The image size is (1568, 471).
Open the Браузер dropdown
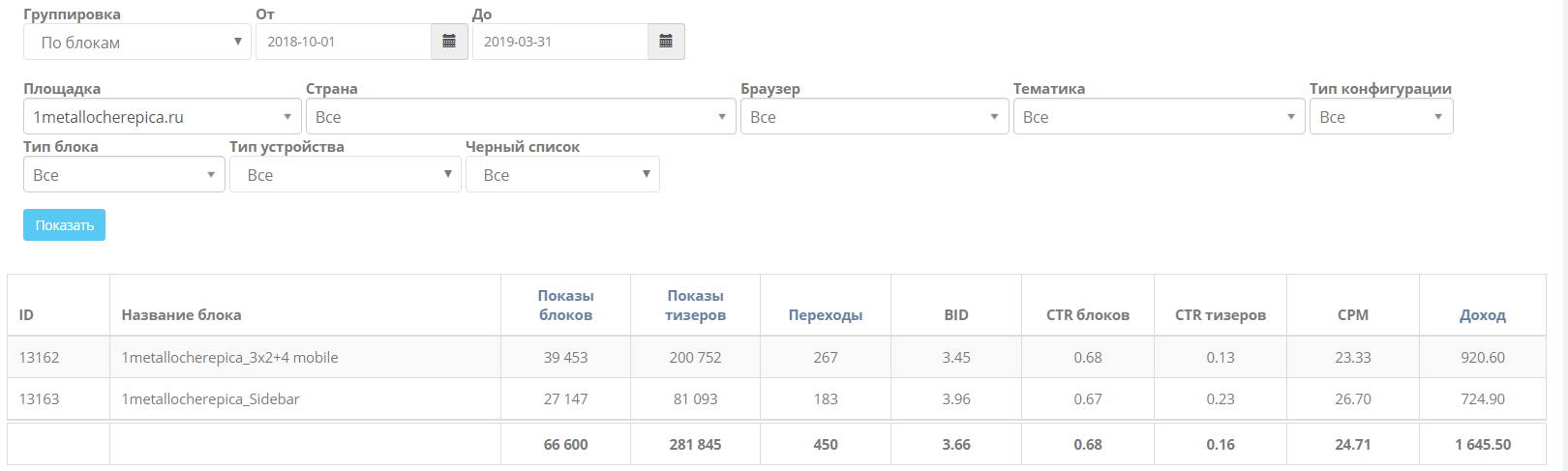click(x=875, y=117)
